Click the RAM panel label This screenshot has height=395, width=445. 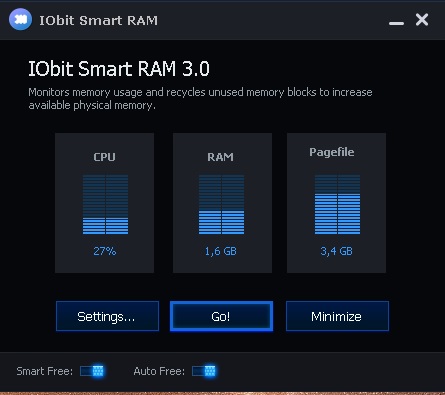coord(220,157)
